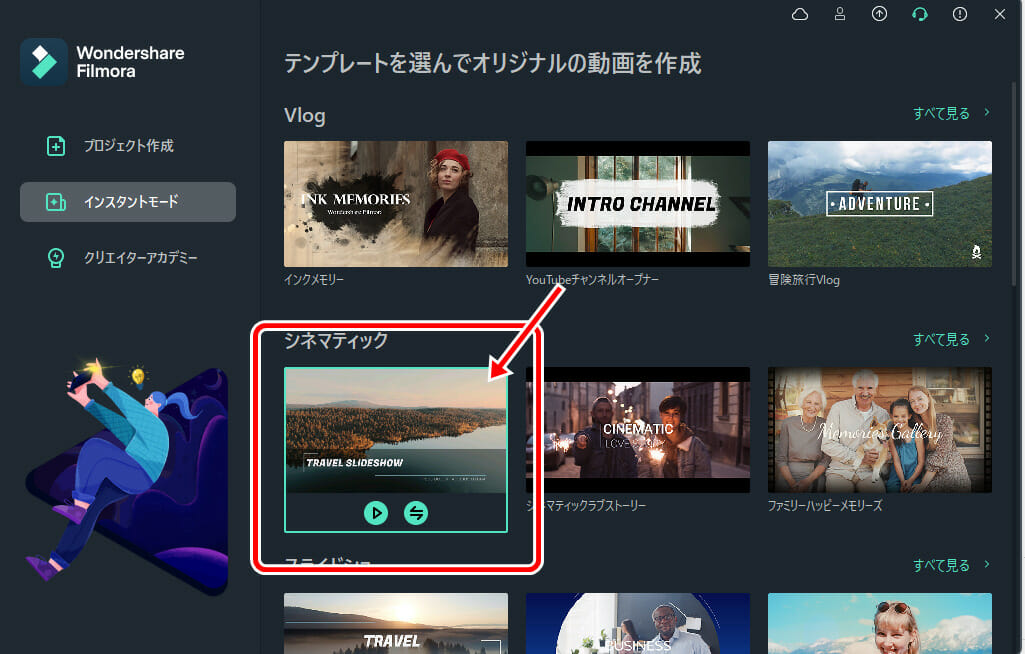Open the Adventure template thumbnail
The image size is (1025, 654).
(x=879, y=204)
